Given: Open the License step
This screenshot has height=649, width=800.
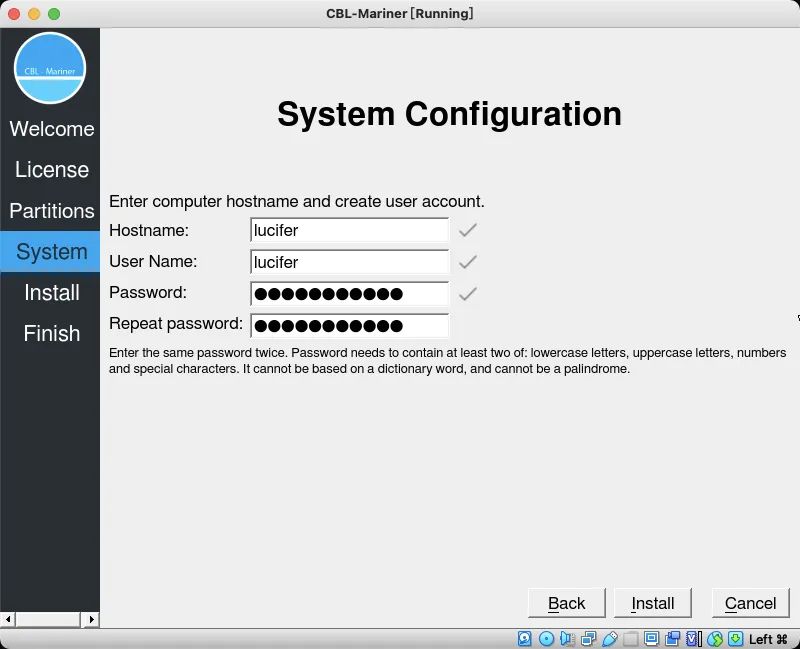Looking at the screenshot, I should (x=51, y=170).
